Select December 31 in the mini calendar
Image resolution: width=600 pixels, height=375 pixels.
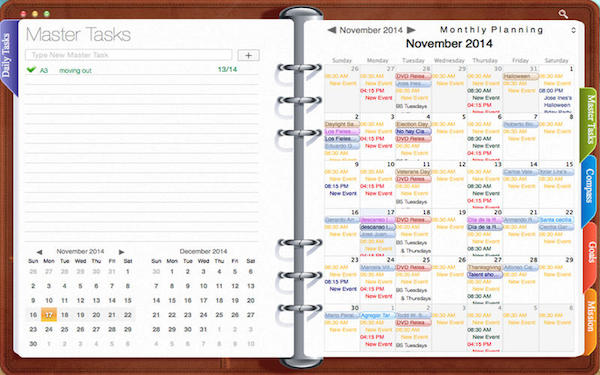point(203,329)
